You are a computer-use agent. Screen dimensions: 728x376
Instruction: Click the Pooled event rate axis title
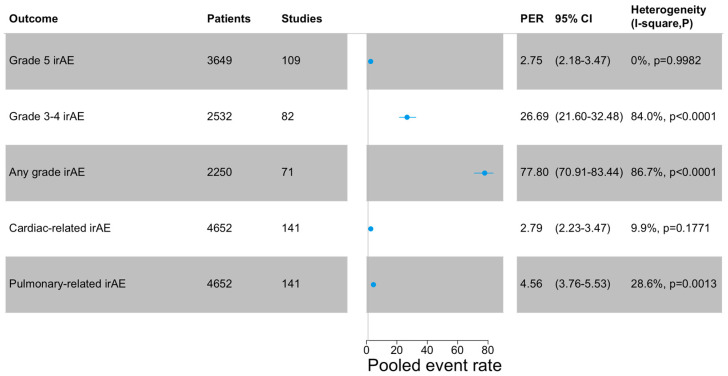click(x=435, y=365)
